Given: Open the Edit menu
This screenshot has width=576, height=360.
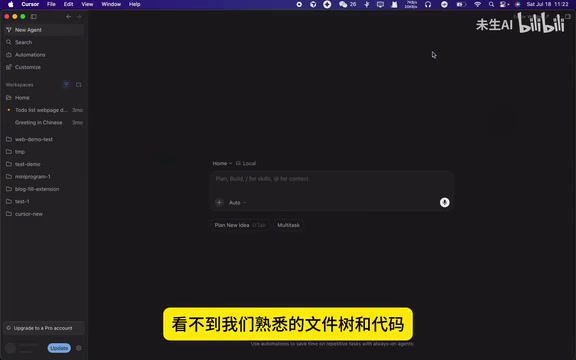Looking at the screenshot, I should pyautogui.click(x=68, y=4).
